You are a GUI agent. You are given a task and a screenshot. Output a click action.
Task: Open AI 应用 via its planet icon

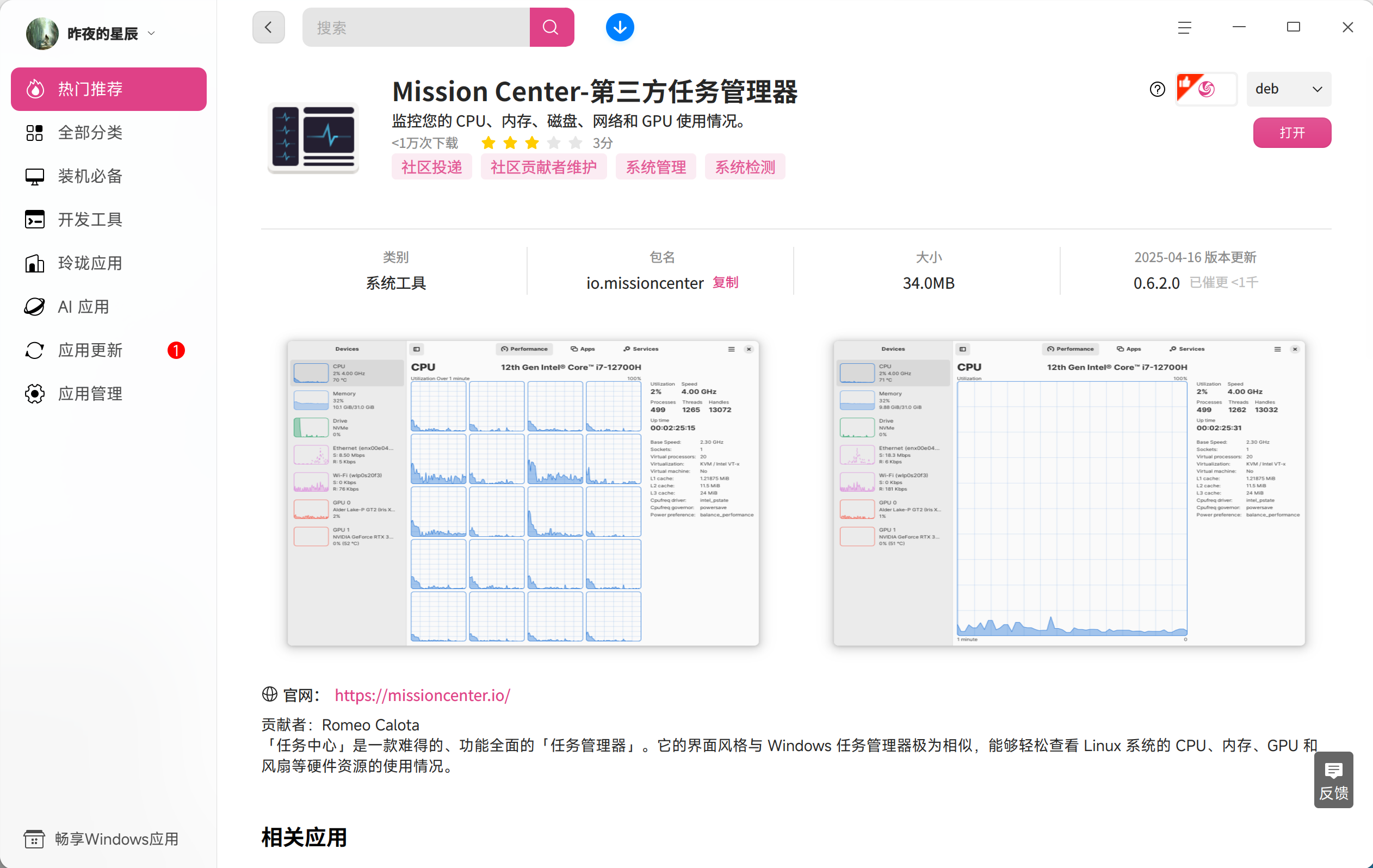tap(35, 307)
